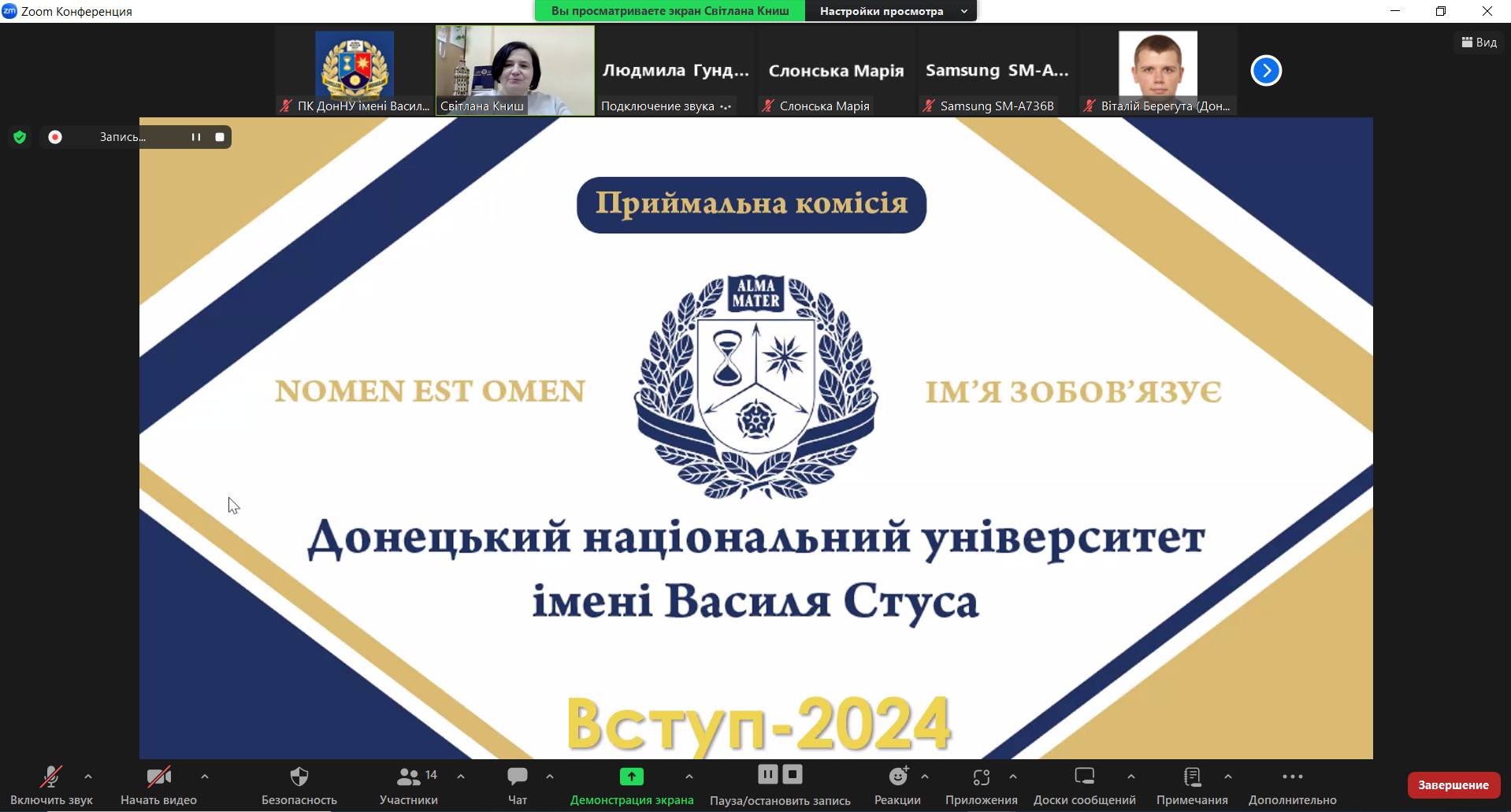Click the green encryption shield icon
The height and width of the screenshot is (812, 1511).
click(x=20, y=137)
